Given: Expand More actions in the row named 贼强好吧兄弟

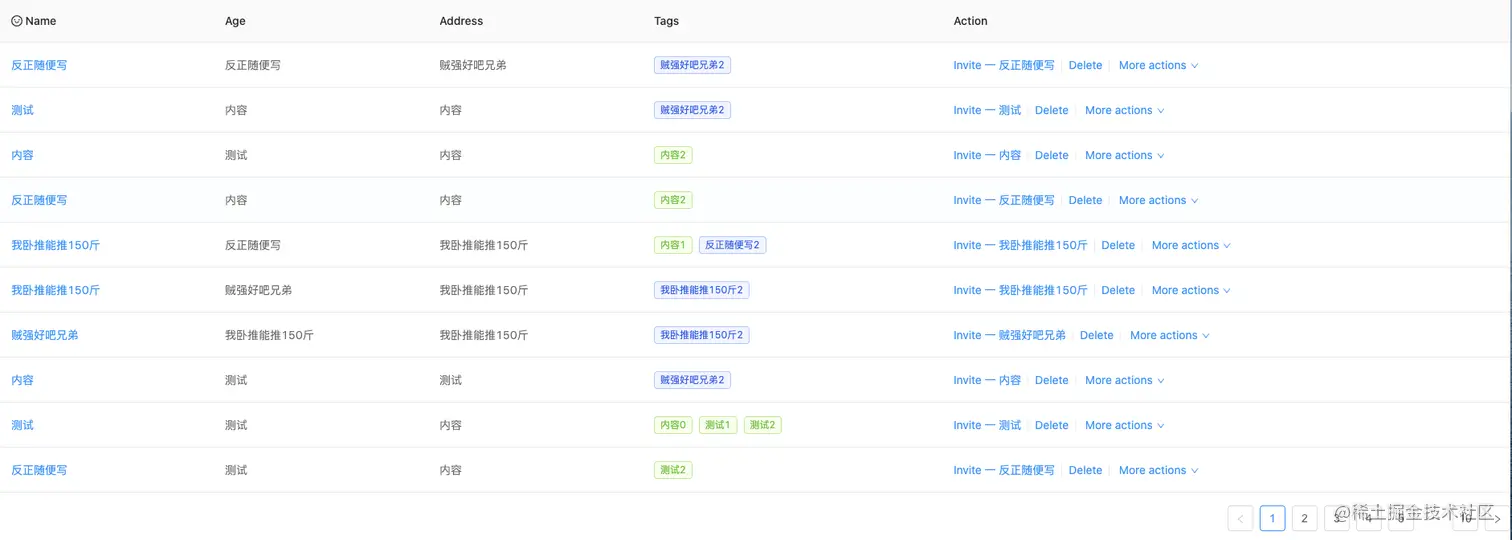Looking at the screenshot, I should (1169, 335).
